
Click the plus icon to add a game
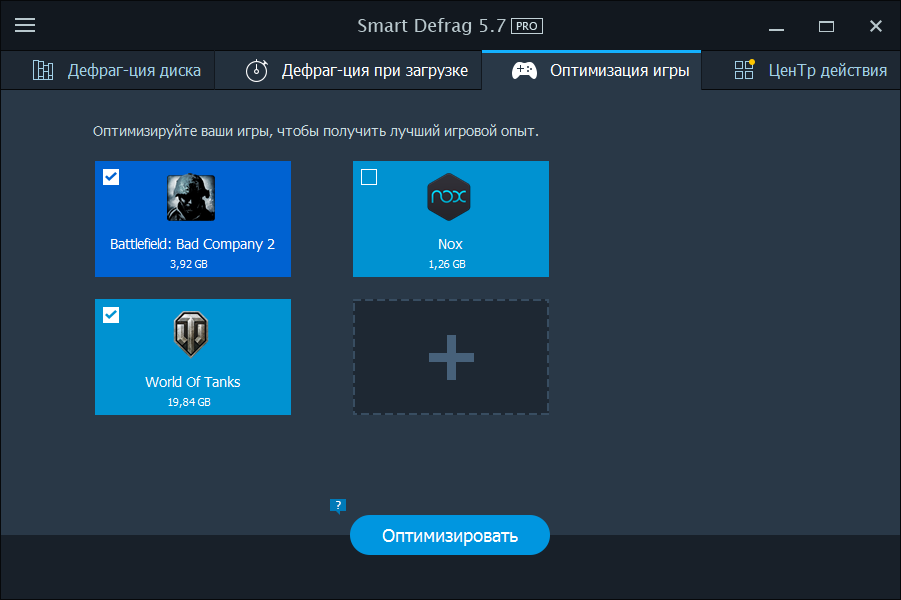tap(451, 357)
